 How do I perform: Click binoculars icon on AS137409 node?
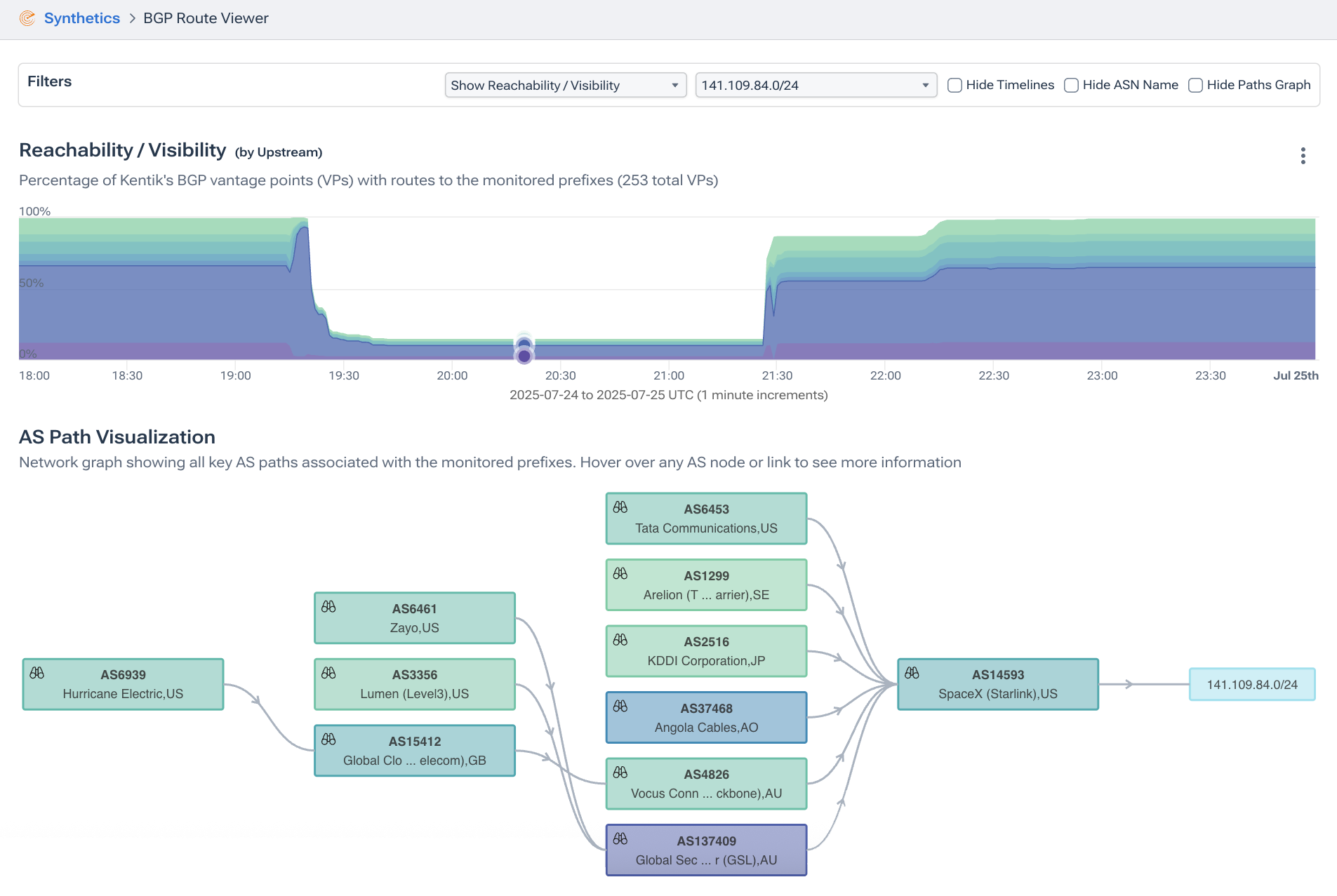point(620,838)
